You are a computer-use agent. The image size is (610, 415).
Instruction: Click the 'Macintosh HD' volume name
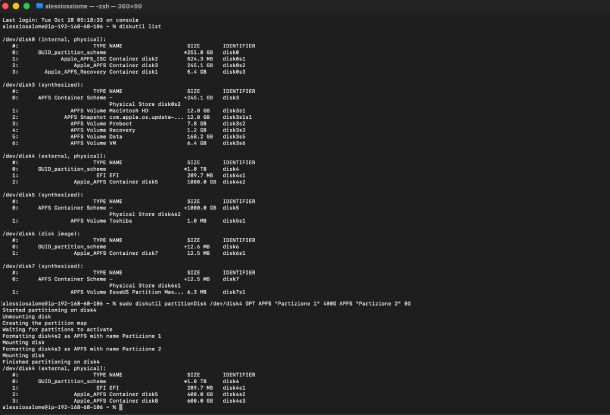[x=129, y=111]
